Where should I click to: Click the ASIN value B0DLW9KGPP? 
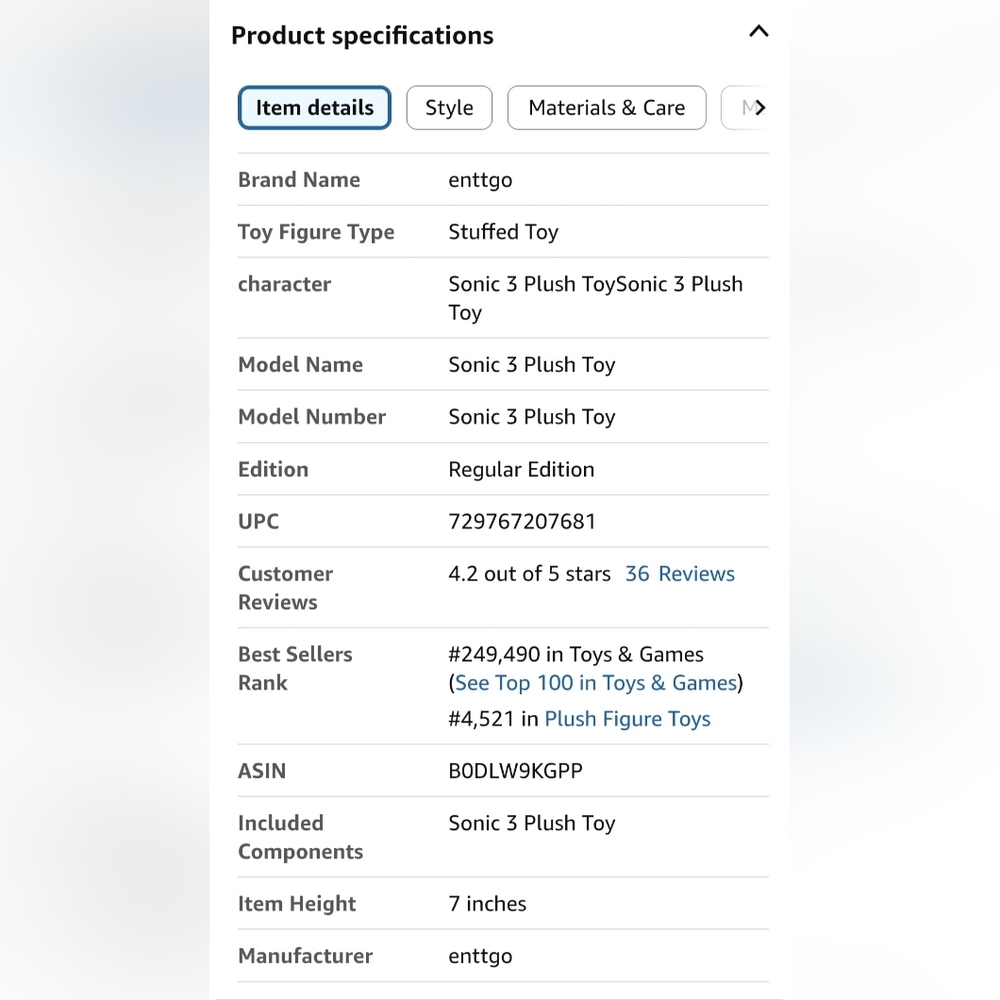tap(515, 770)
